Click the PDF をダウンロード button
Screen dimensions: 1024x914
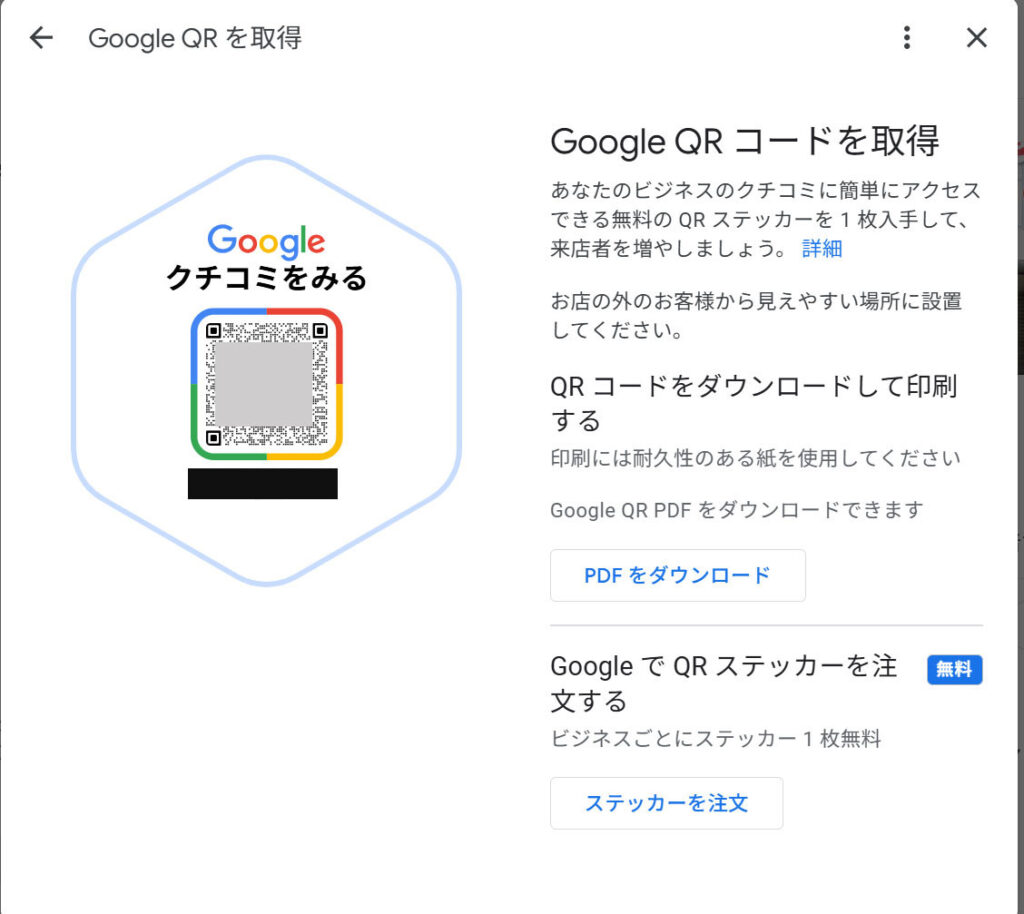(677, 575)
